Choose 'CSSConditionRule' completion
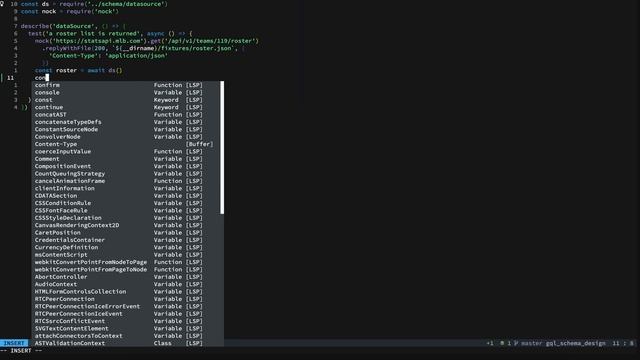Screen dimensions: 640x360 (128, 203)
